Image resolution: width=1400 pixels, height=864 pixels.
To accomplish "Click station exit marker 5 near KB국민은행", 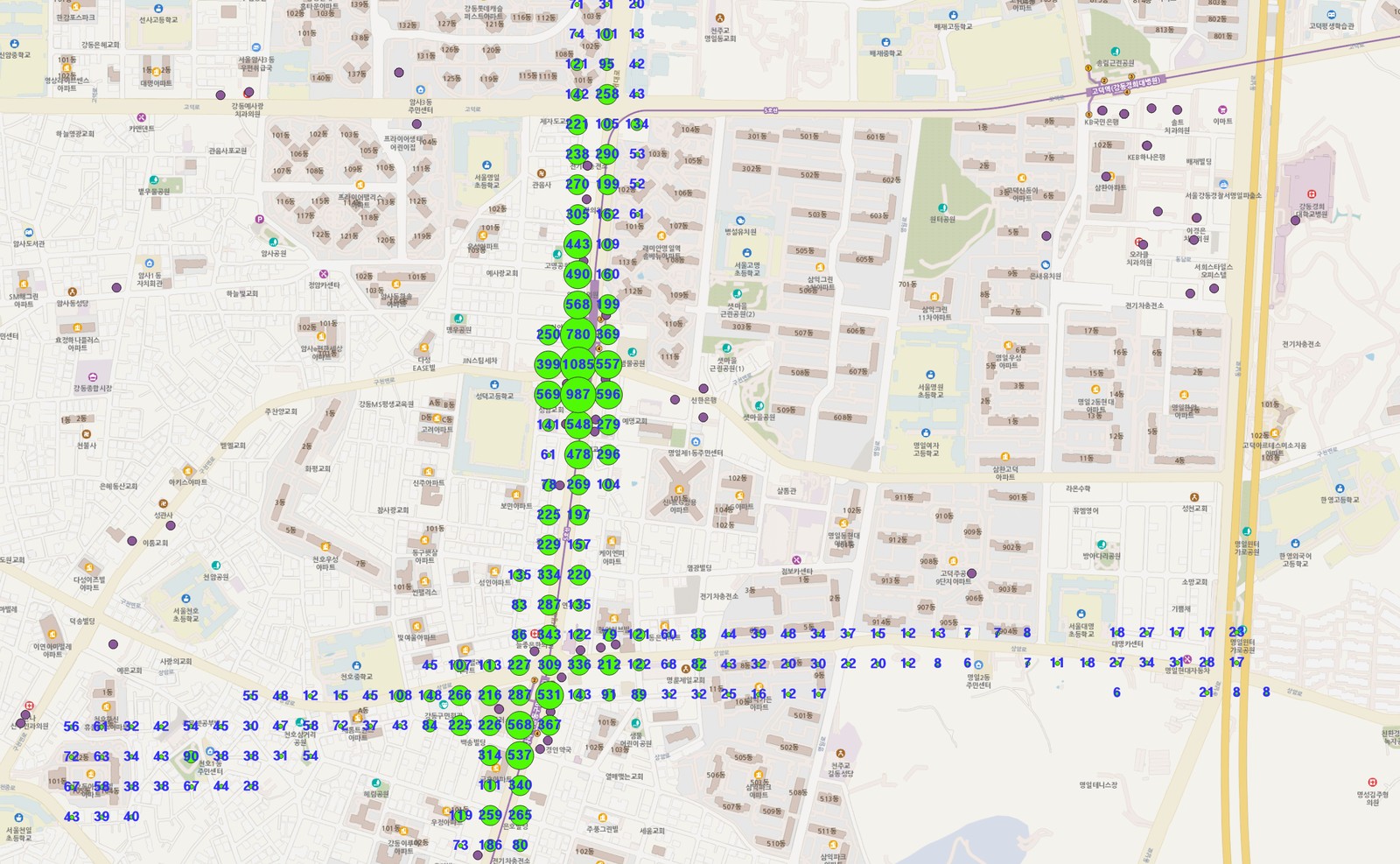I will tap(1088, 114).
